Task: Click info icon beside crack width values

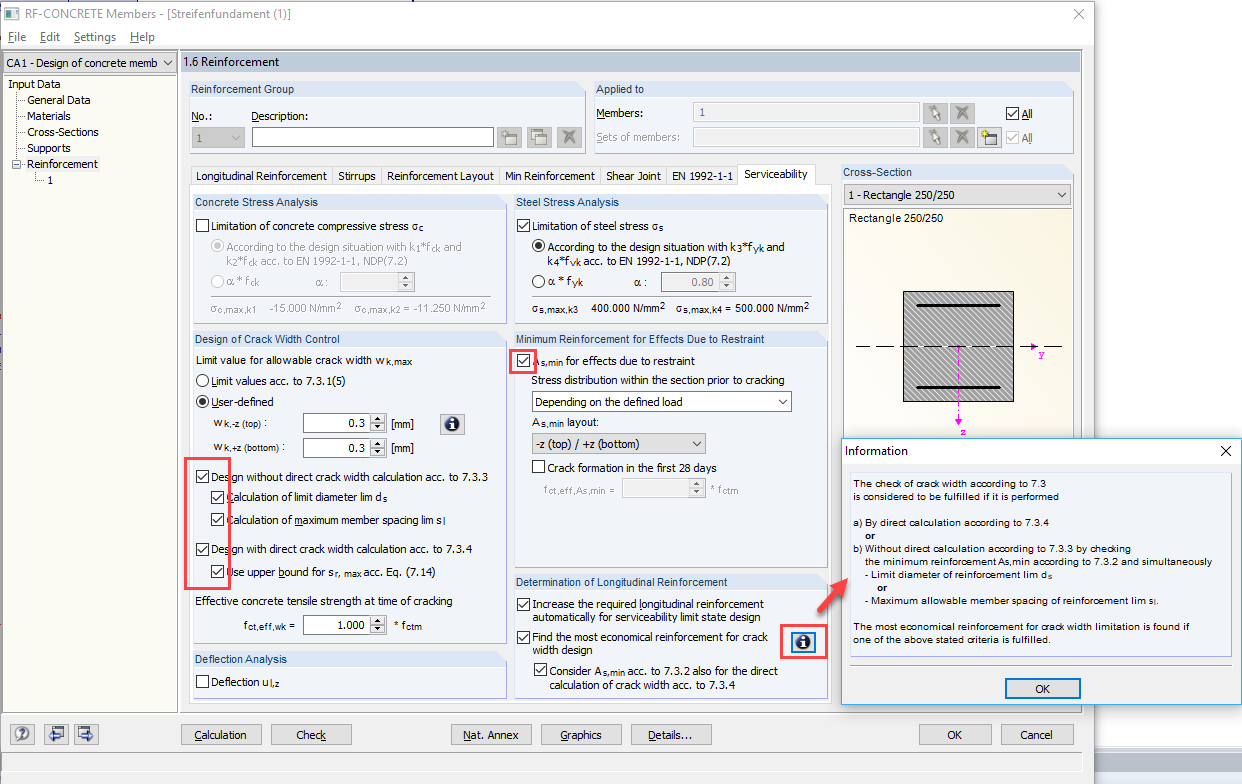Action: tap(452, 424)
